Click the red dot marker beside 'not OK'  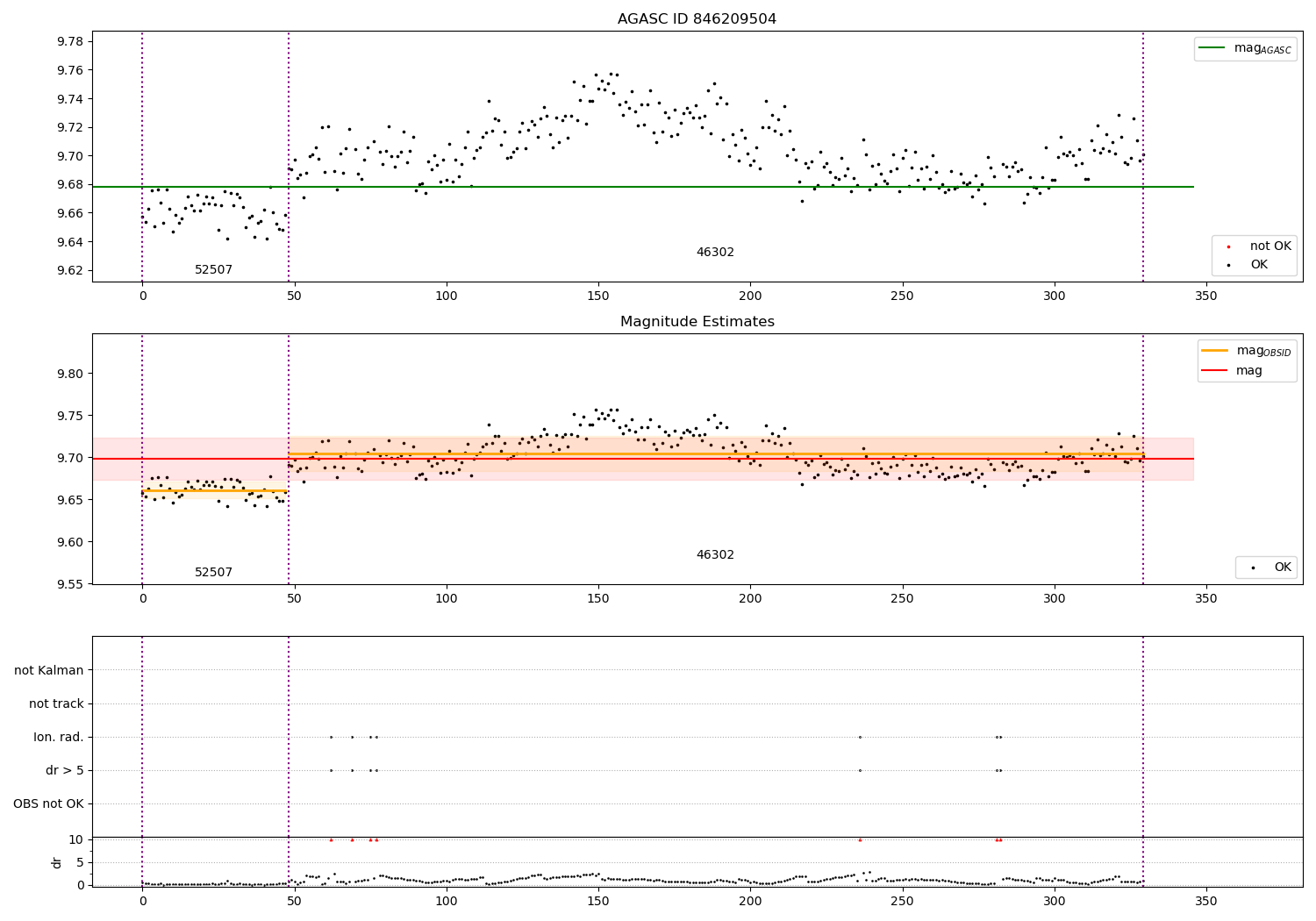click(1228, 247)
